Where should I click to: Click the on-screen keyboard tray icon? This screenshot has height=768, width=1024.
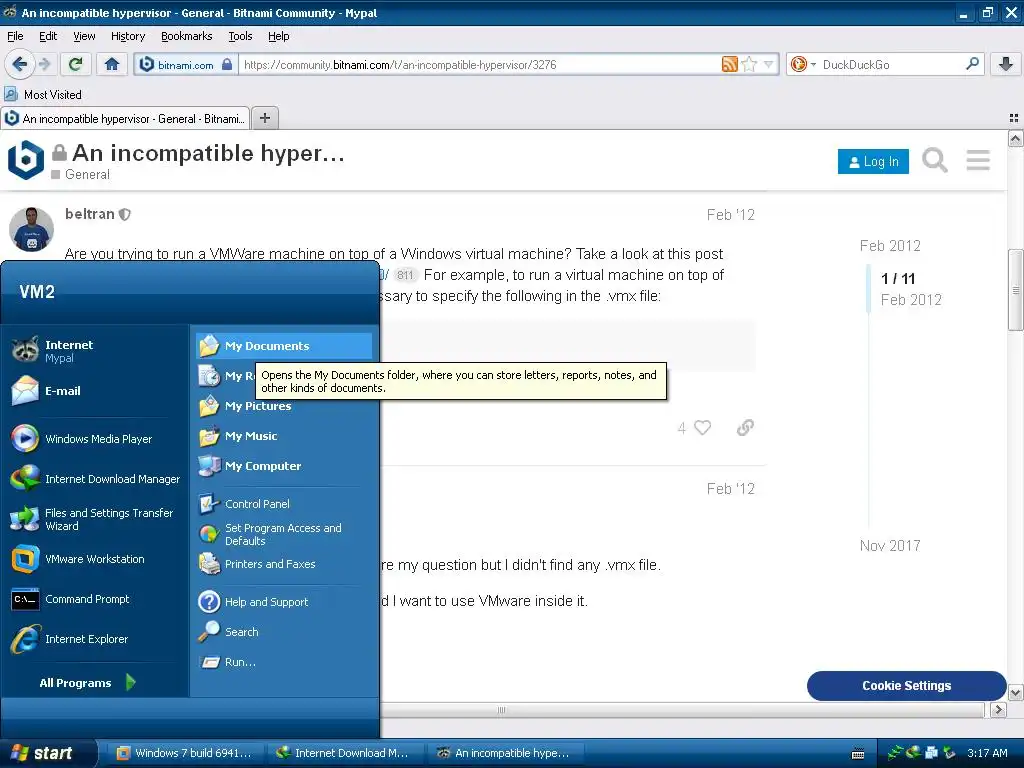pyautogui.click(x=858, y=754)
